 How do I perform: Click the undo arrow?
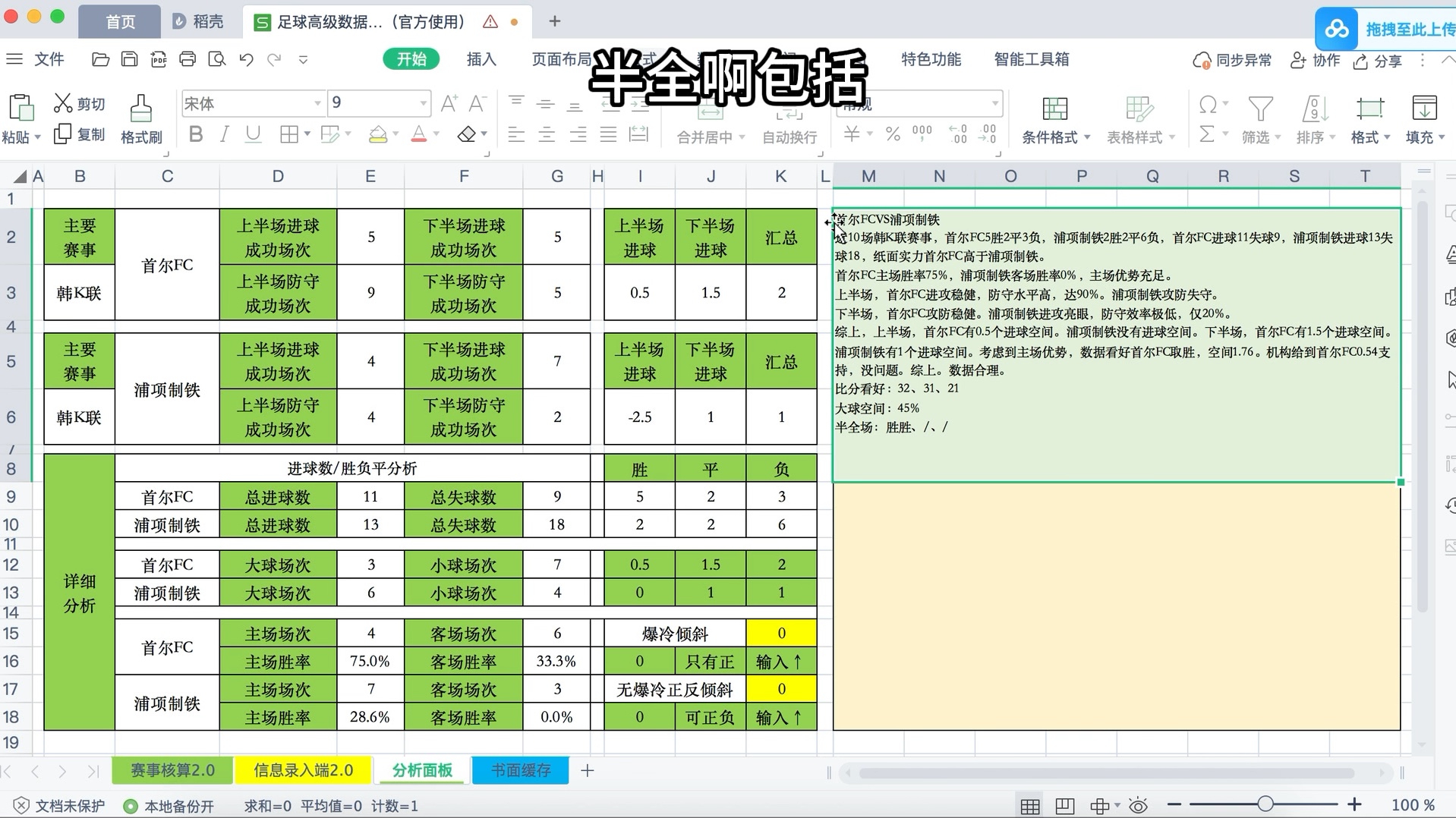[246, 59]
